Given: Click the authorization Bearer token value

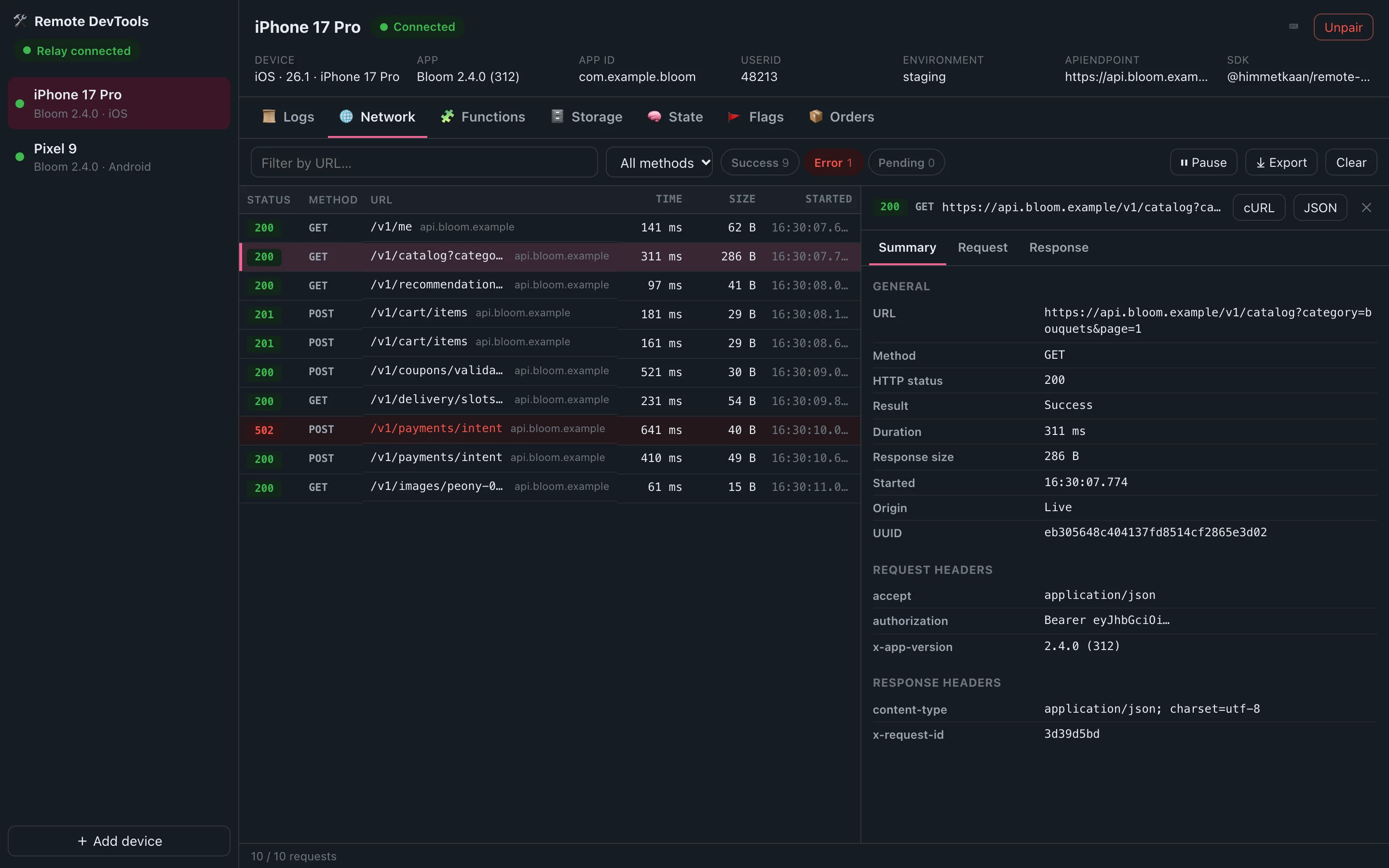Looking at the screenshot, I should click(x=1106, y=620).
